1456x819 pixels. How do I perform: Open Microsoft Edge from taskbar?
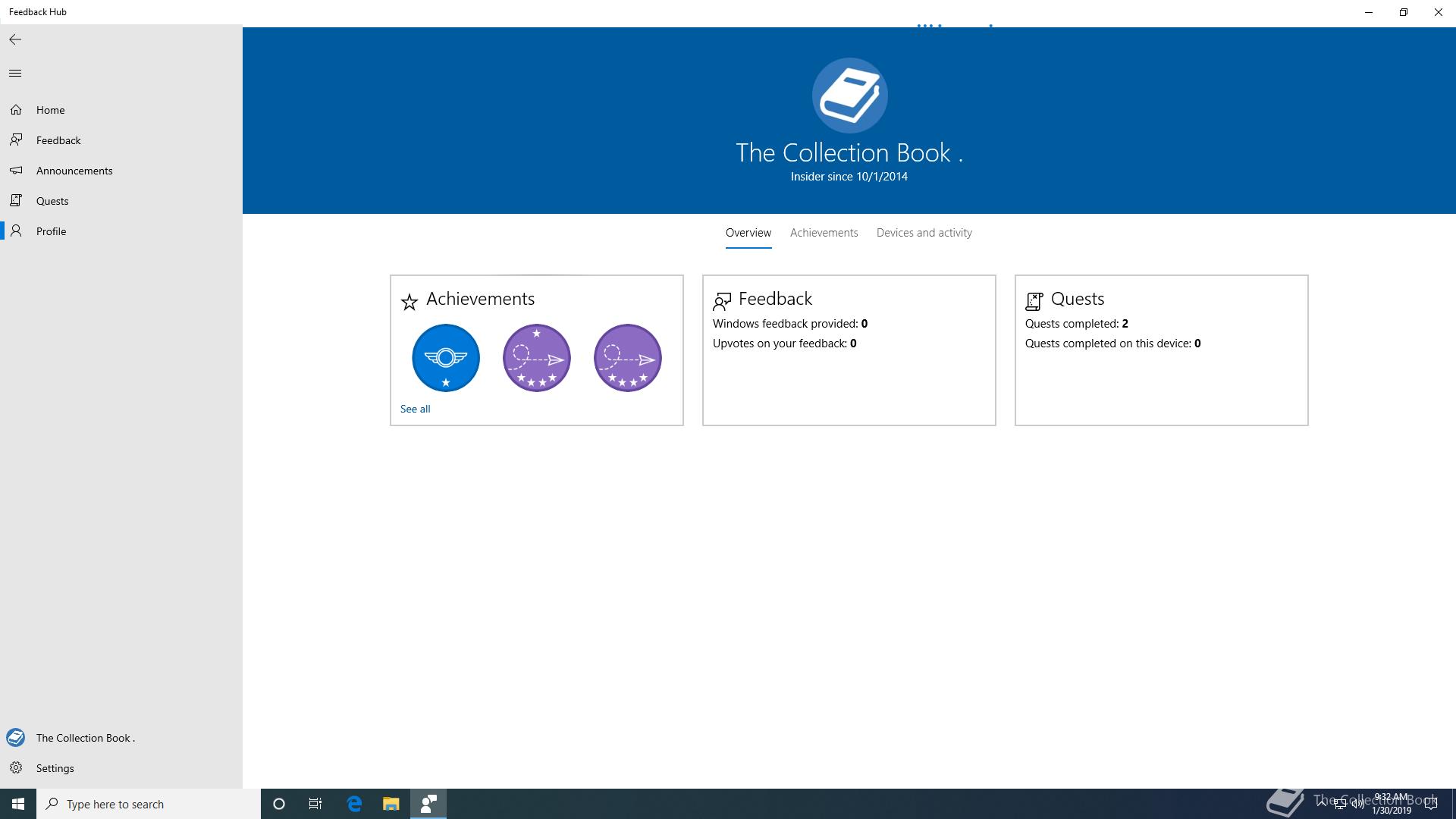[x=354, y=804]
